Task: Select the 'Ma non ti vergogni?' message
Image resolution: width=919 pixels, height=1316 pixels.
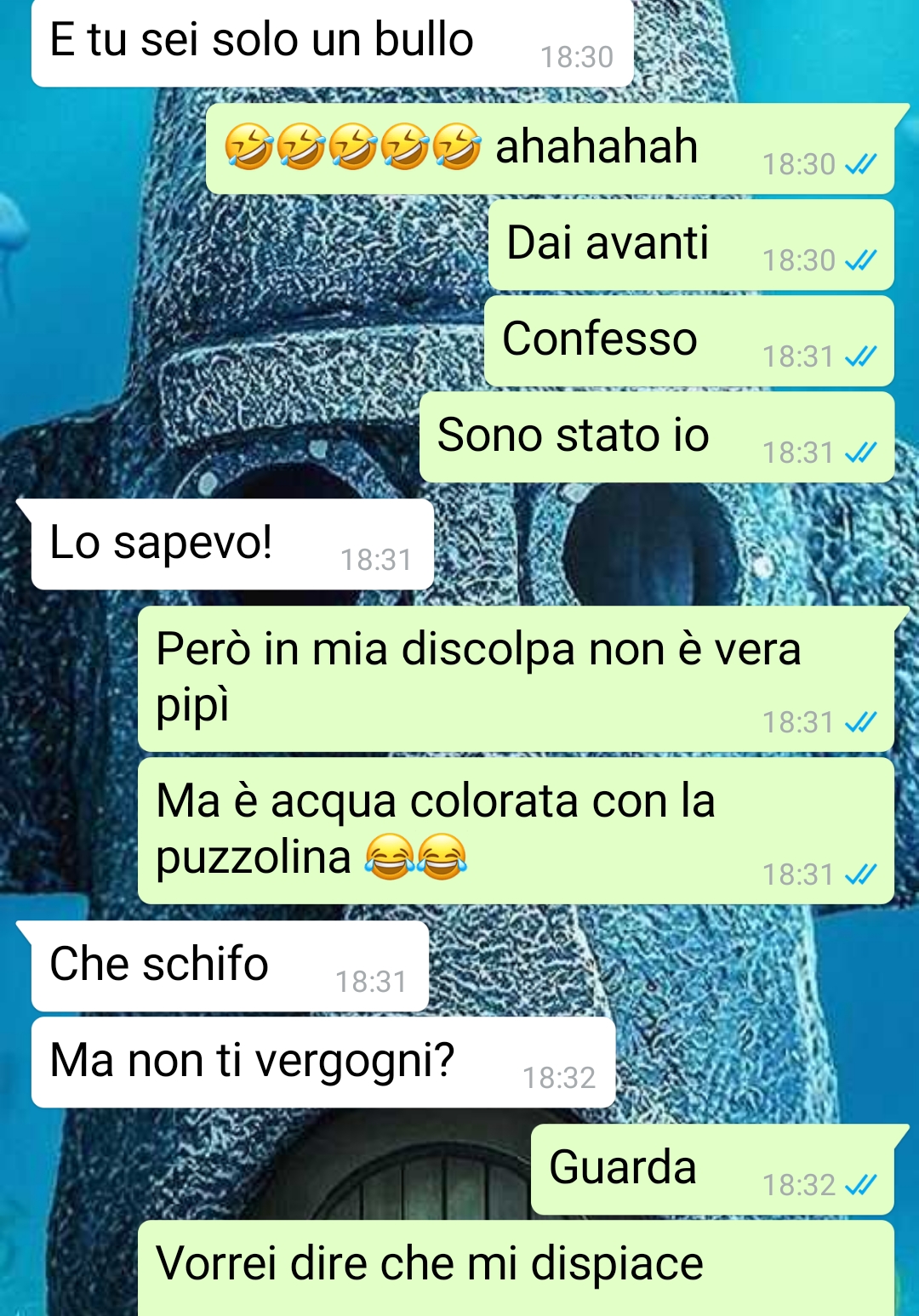Action: (x=323, y=1062)
